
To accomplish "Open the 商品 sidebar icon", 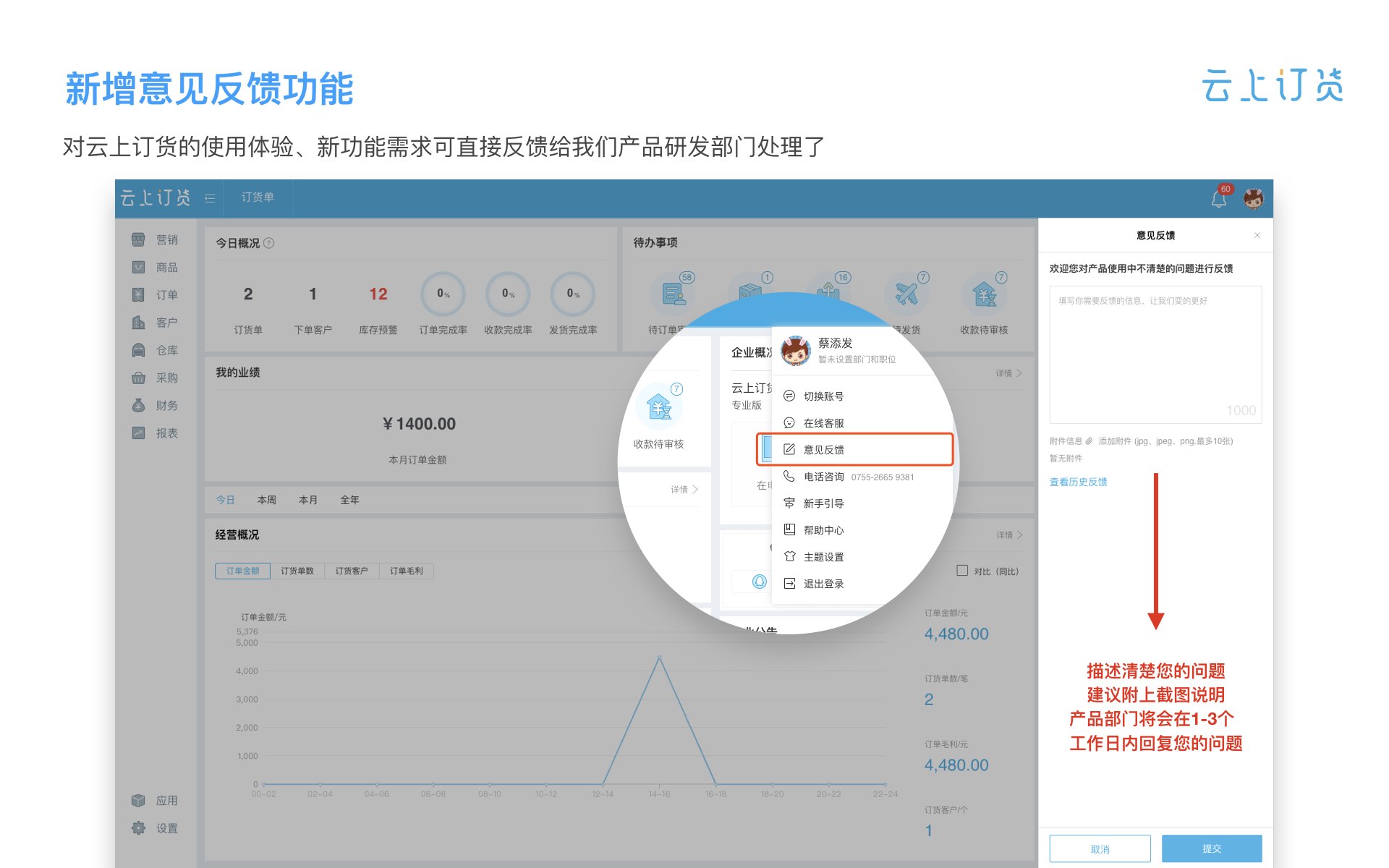I will coord(138,267).
